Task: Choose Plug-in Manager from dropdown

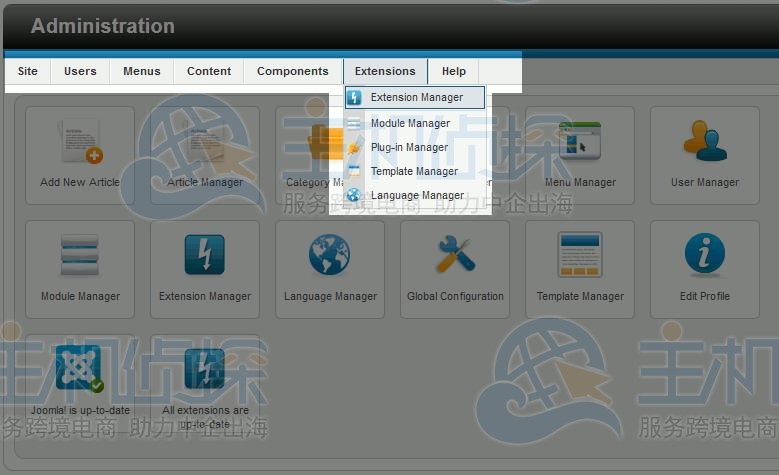Action: [415, 148]
